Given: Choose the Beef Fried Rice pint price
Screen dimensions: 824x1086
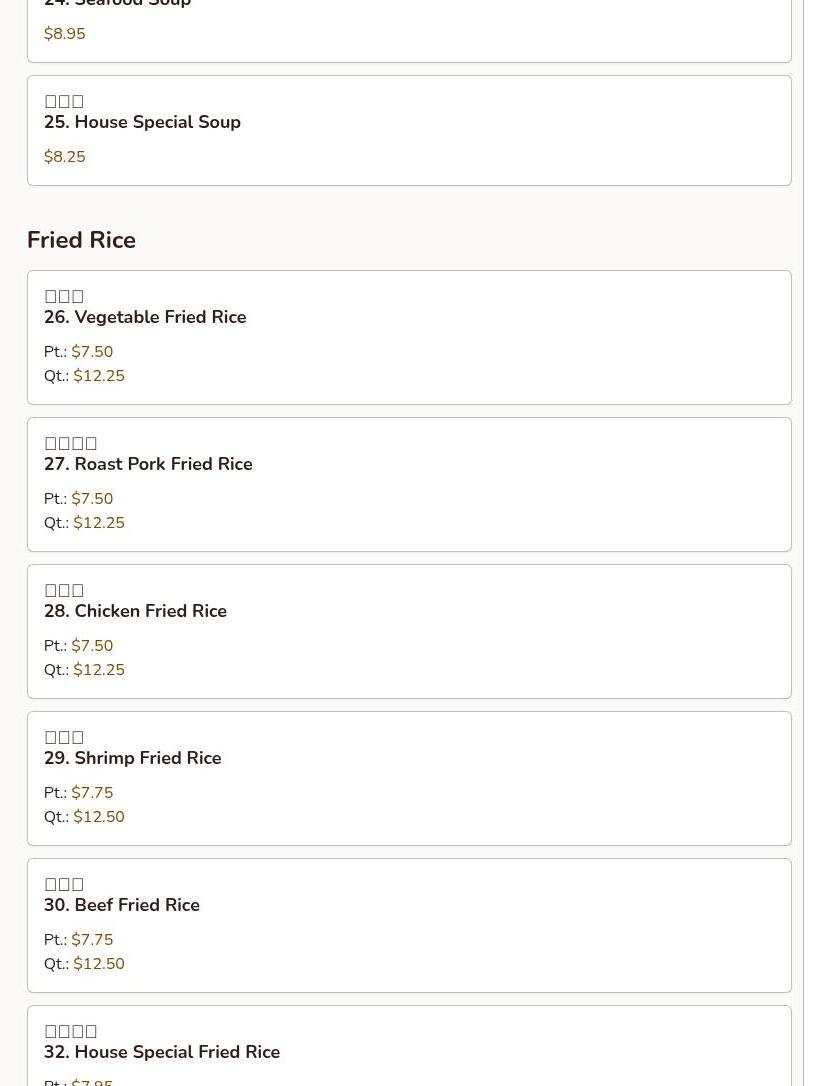Looking at the screenshot, I should pos(92,940).
